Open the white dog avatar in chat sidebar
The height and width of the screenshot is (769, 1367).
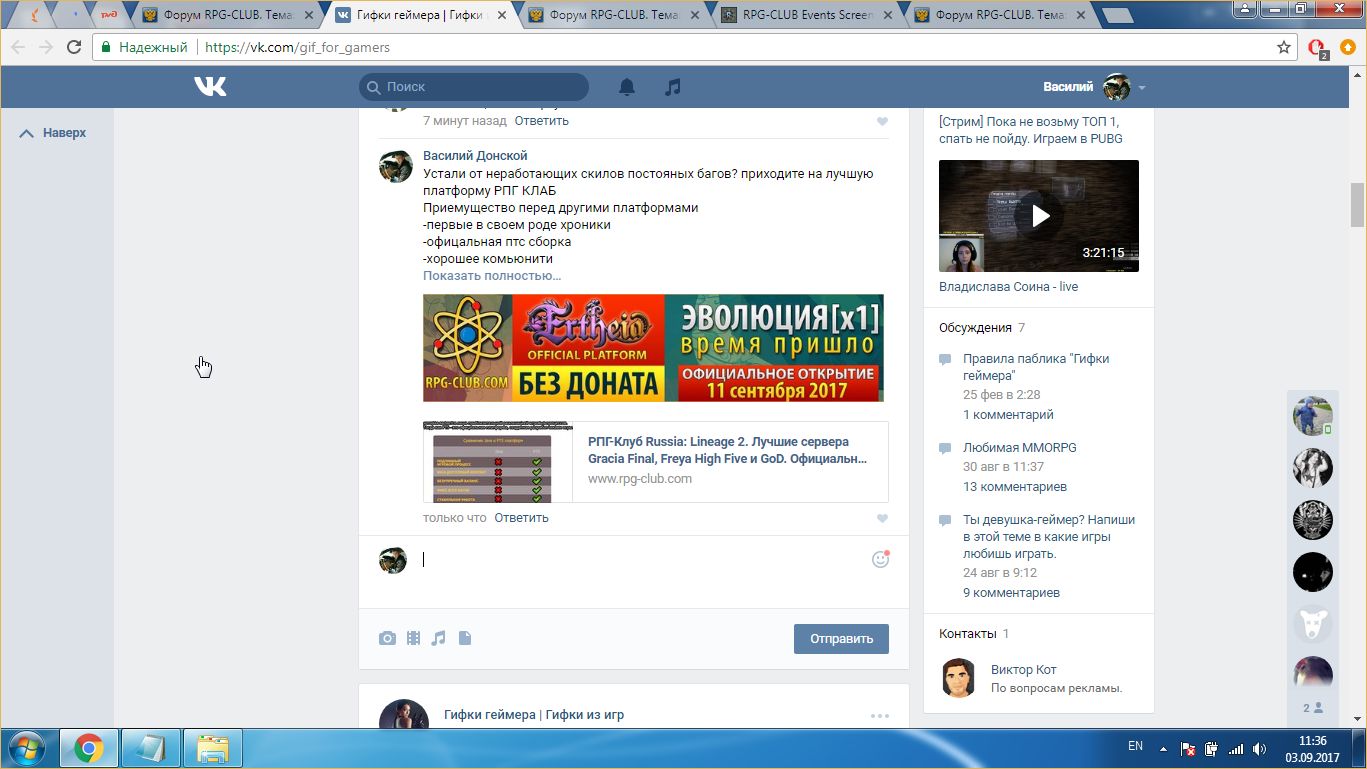point(1313,624)
